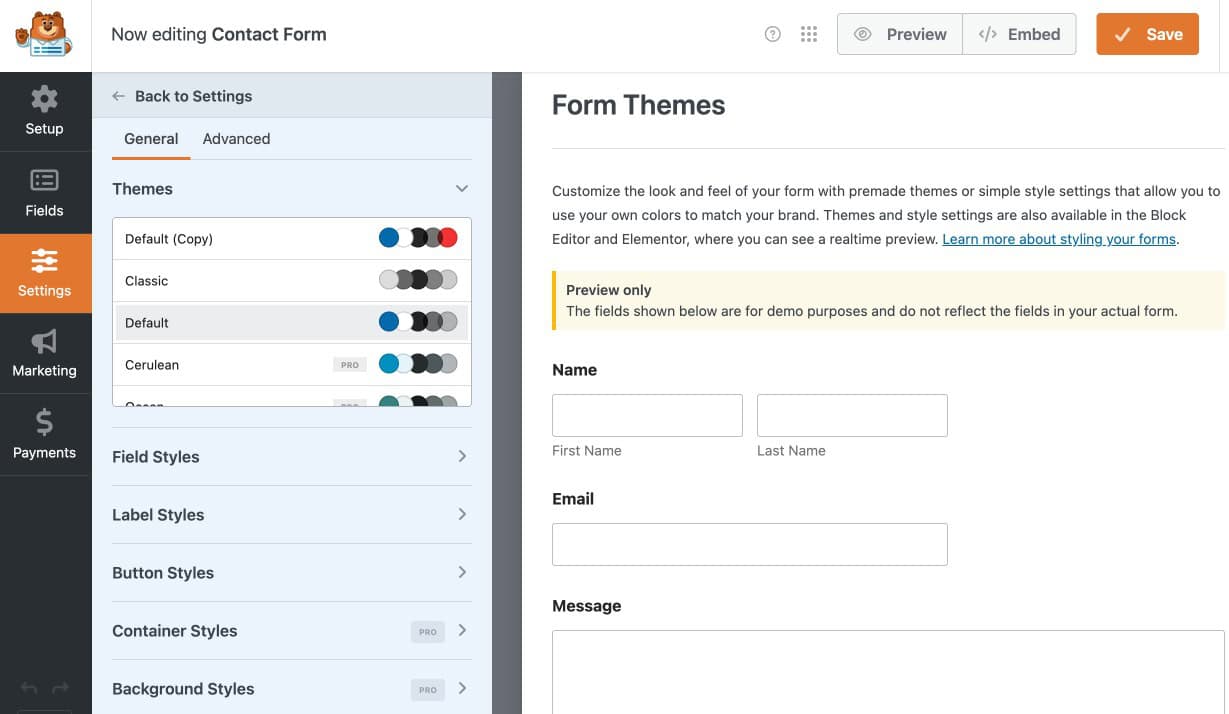
Task: Click the undo arrow icon
Action: click(29, 689)
